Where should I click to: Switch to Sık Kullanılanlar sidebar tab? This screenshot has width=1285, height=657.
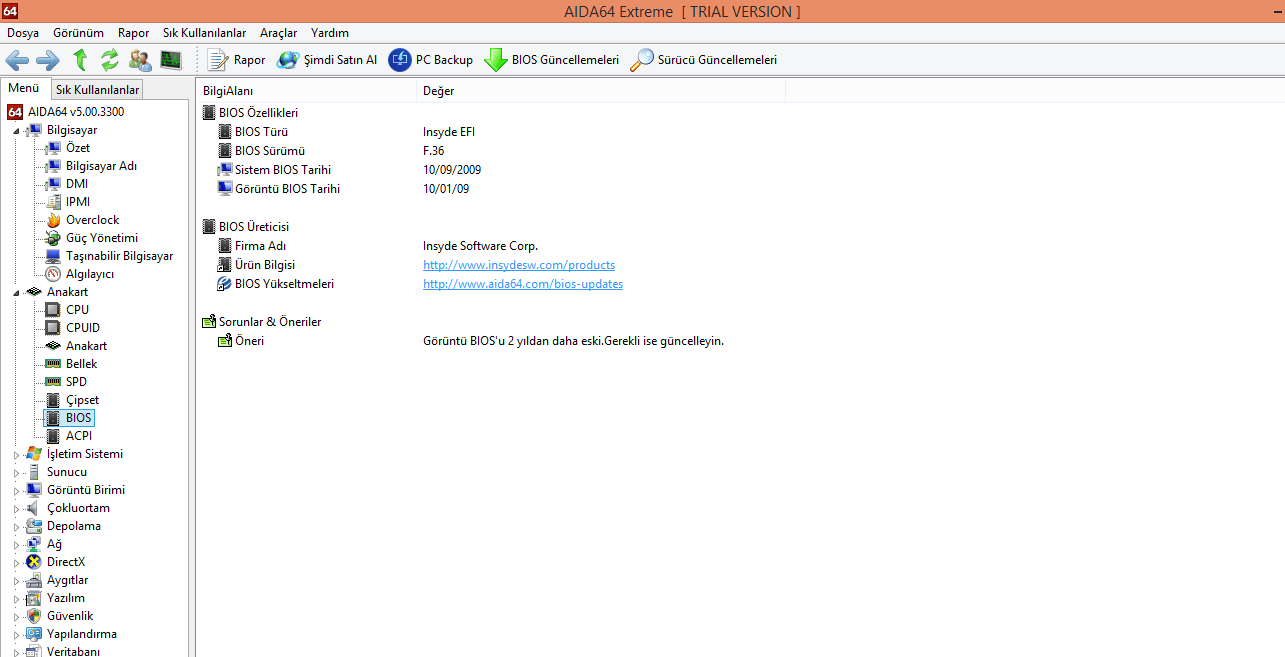tap(97, 90)
